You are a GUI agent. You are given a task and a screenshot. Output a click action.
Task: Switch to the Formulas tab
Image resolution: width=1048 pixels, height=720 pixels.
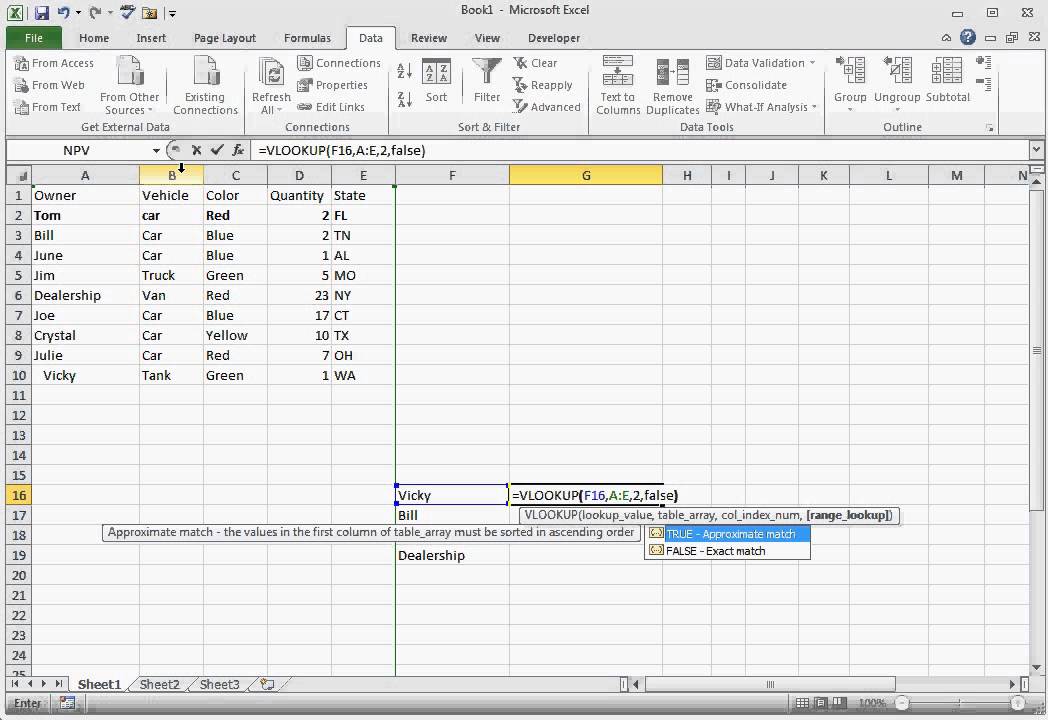point(307,38)
